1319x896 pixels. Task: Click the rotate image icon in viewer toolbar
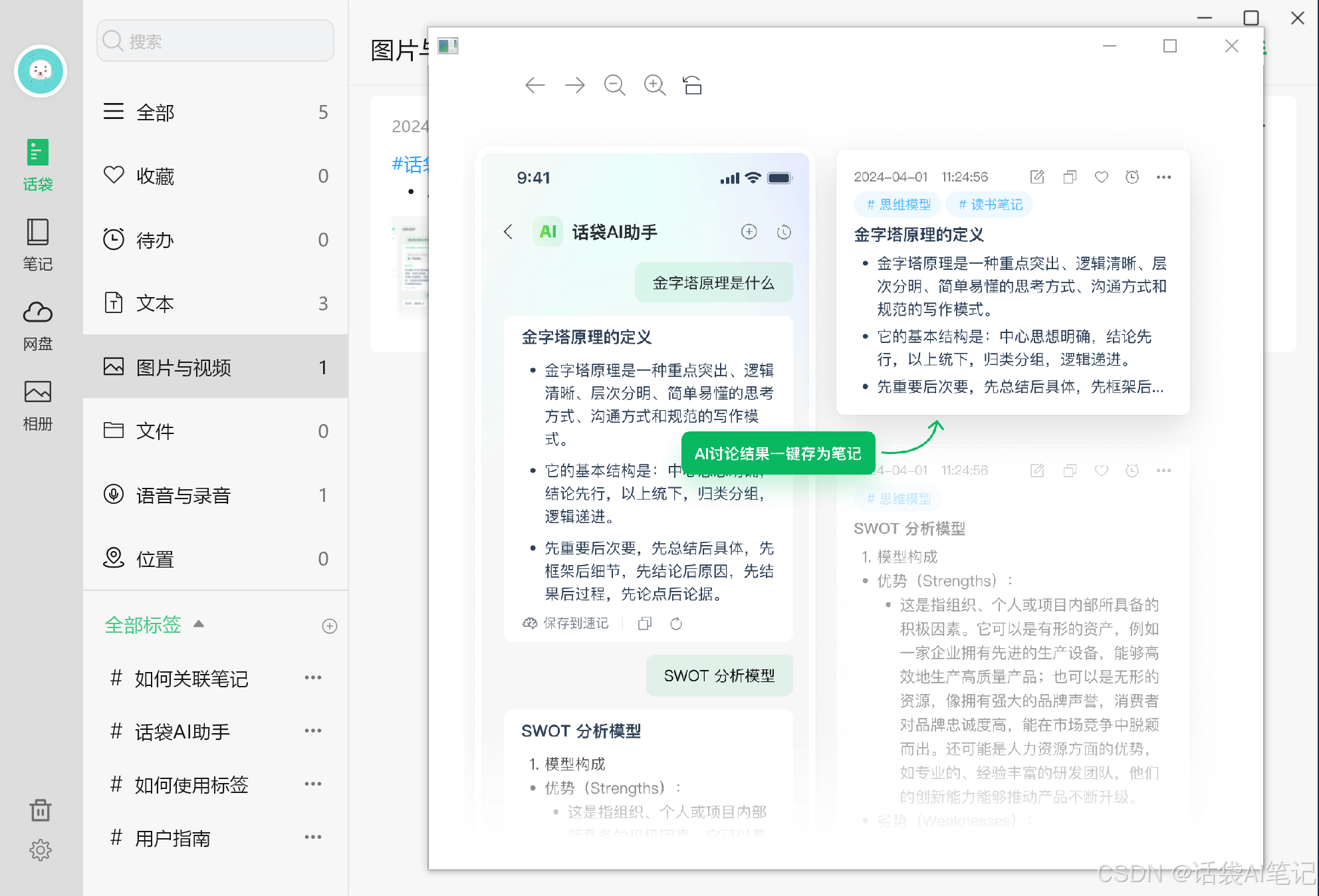point(693,85)
